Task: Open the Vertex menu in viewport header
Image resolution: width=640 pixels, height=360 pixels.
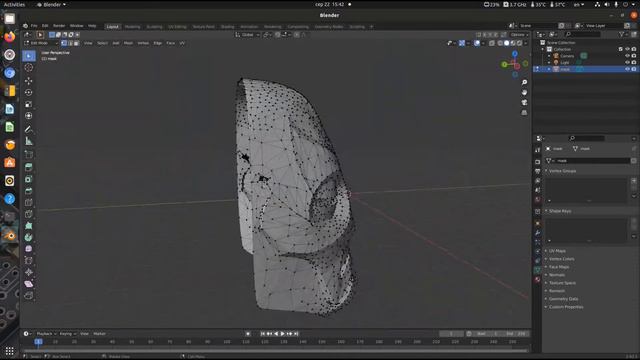Action: point(143,43)
